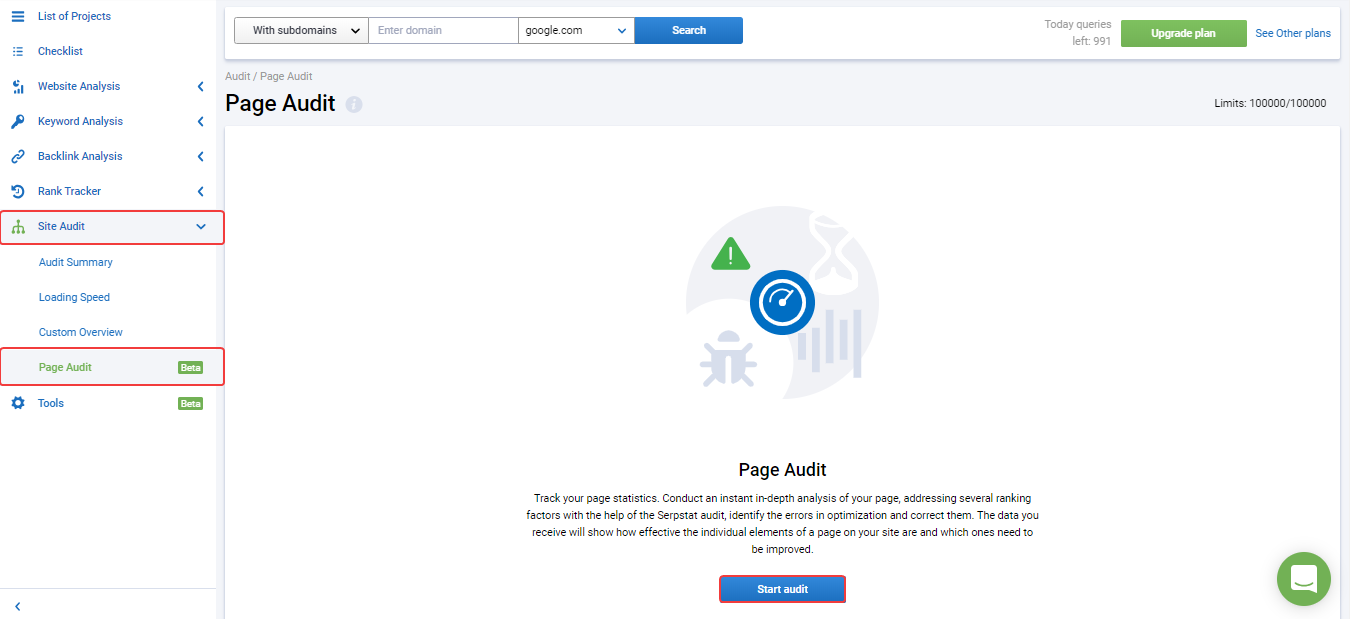This screenshot has width=1350, height=619.
Task: Open Loading Speed submenu item
Action: [74, 297]
